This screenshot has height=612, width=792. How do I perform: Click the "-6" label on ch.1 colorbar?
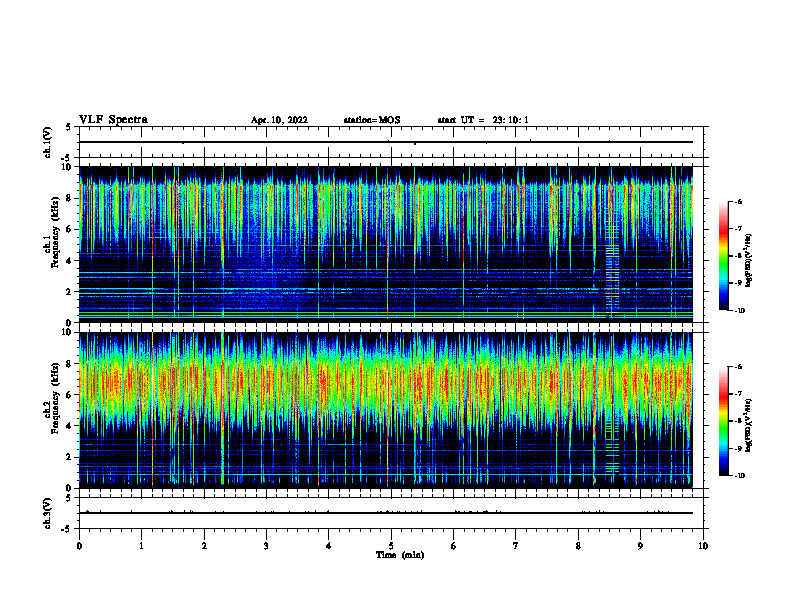pyautogui.click(x=738, y=202)
